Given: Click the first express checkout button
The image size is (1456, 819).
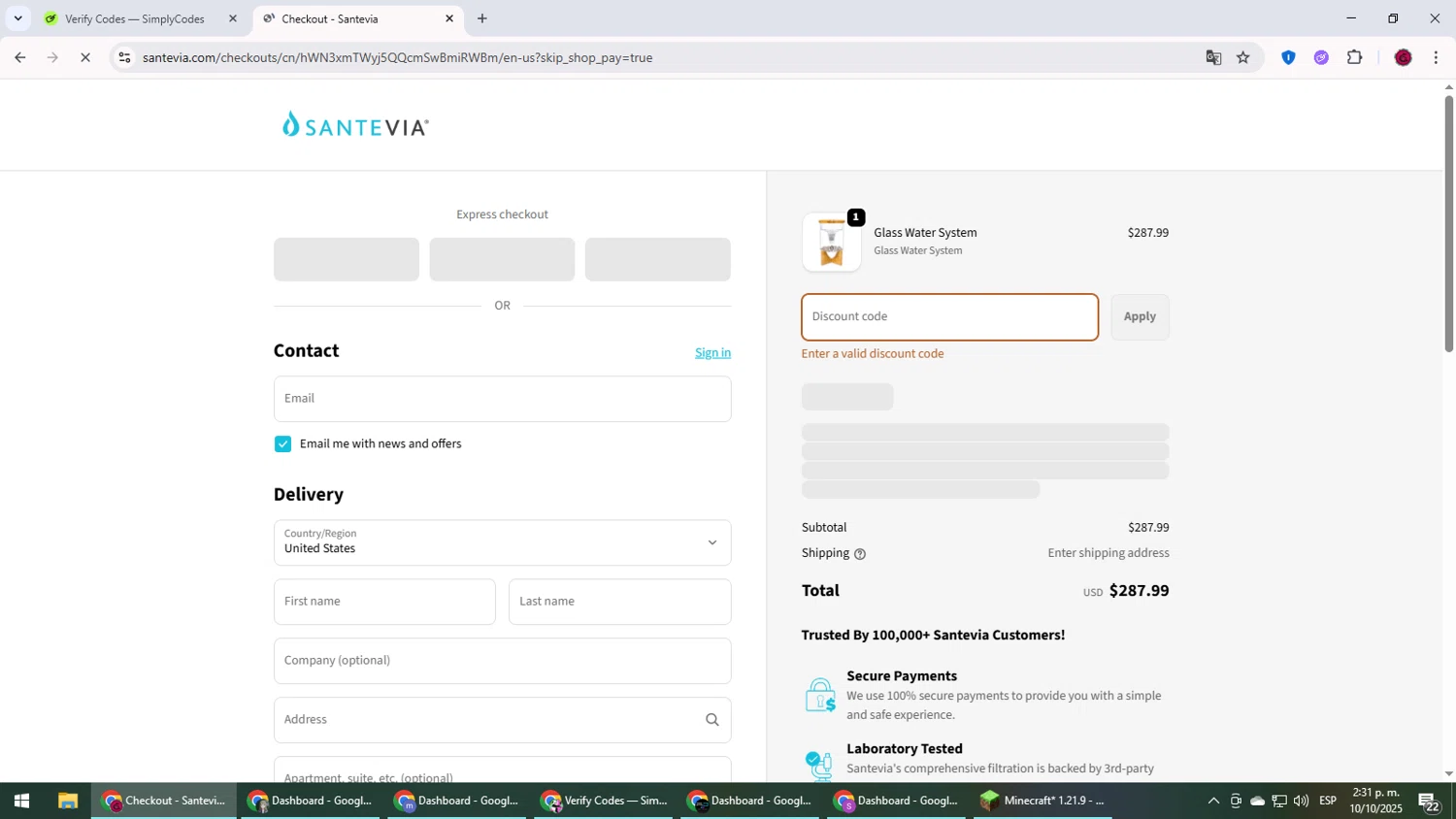Looking at the screenshot, I should pos(347,259).
